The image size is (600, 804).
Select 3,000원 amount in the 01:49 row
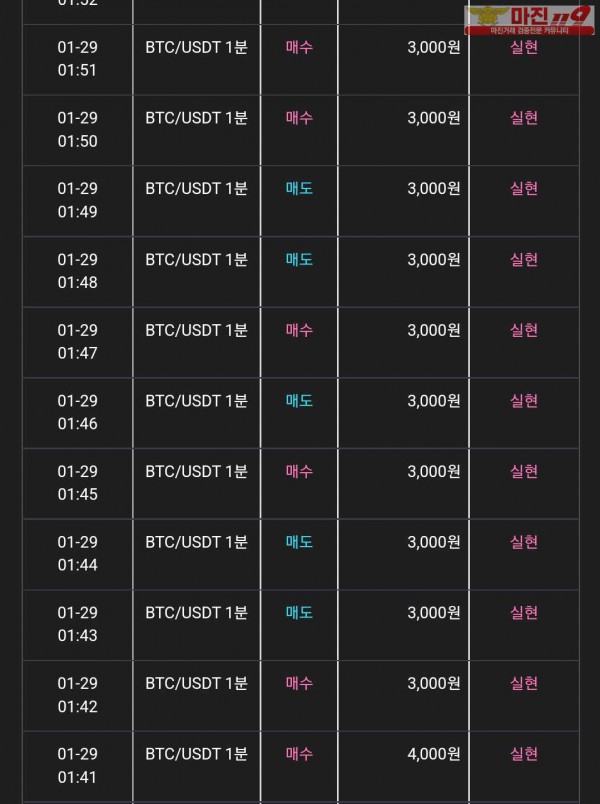(434, 188)
